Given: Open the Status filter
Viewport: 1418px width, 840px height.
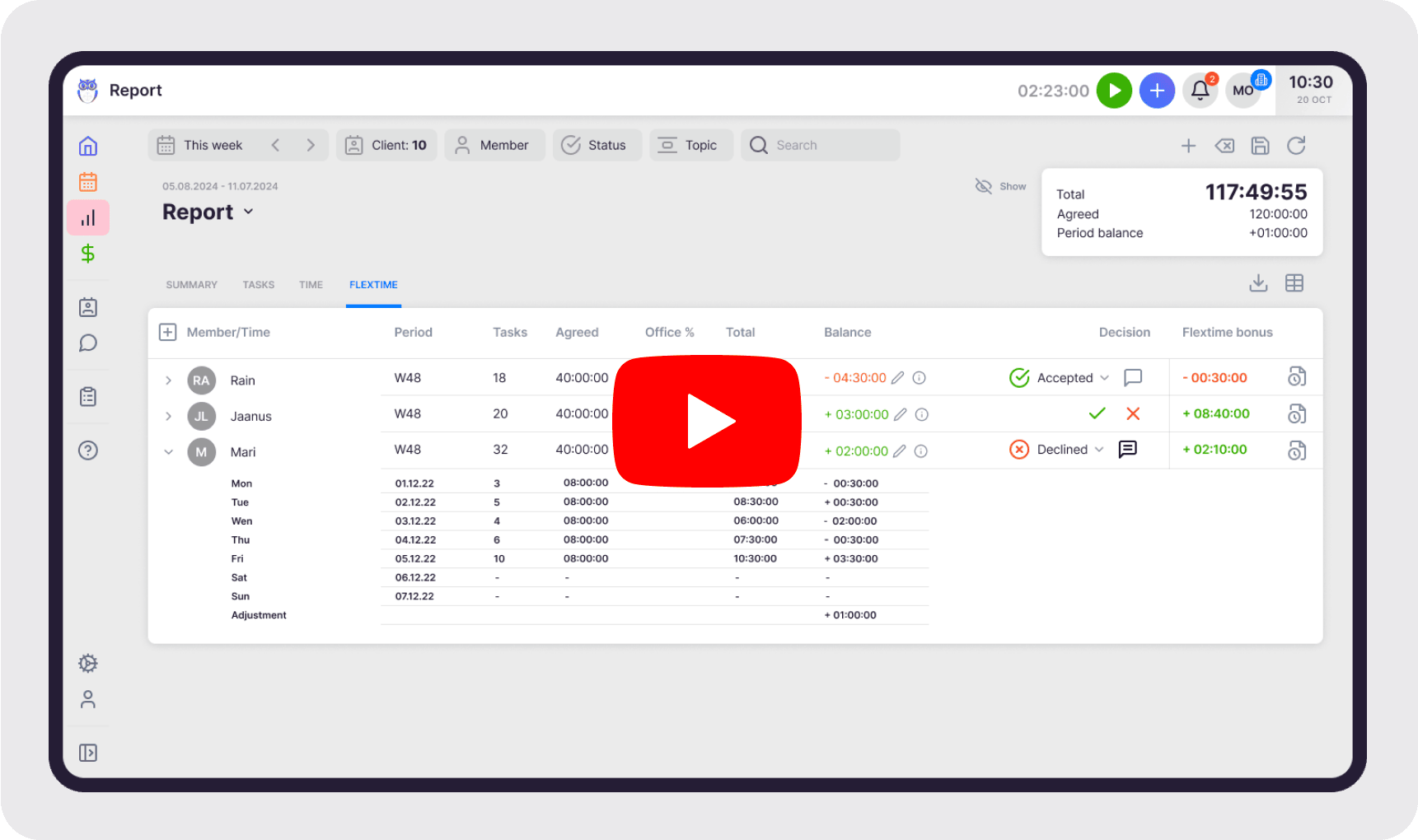Looking at the screenshot, I should tap(597, 145).
